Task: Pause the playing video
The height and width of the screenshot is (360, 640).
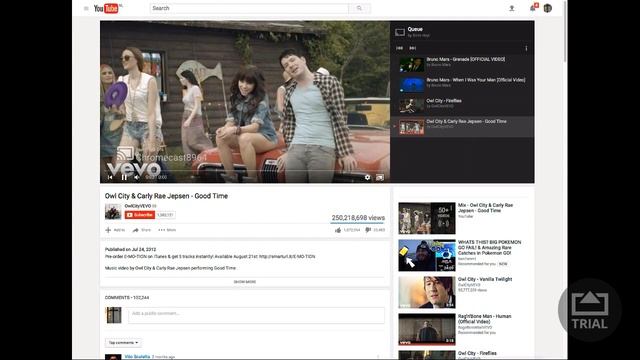Action: coord(124,177)
